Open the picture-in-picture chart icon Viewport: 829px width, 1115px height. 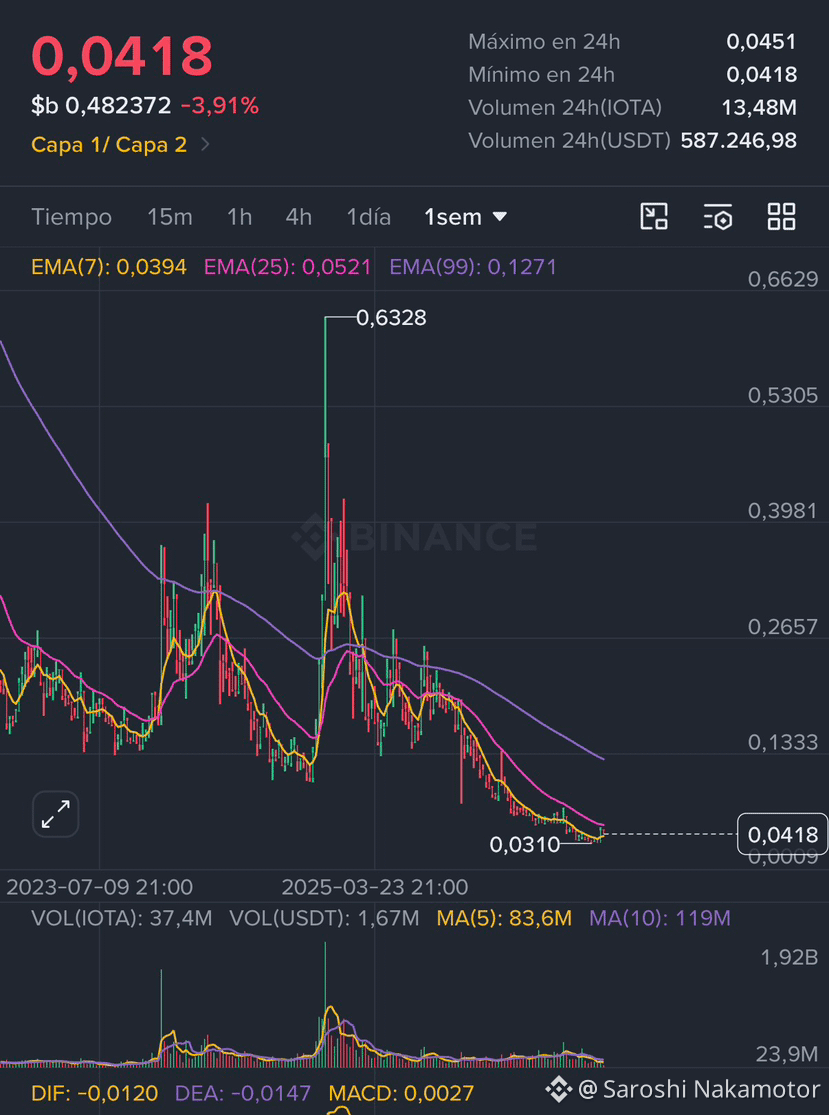tap(653, 216)
